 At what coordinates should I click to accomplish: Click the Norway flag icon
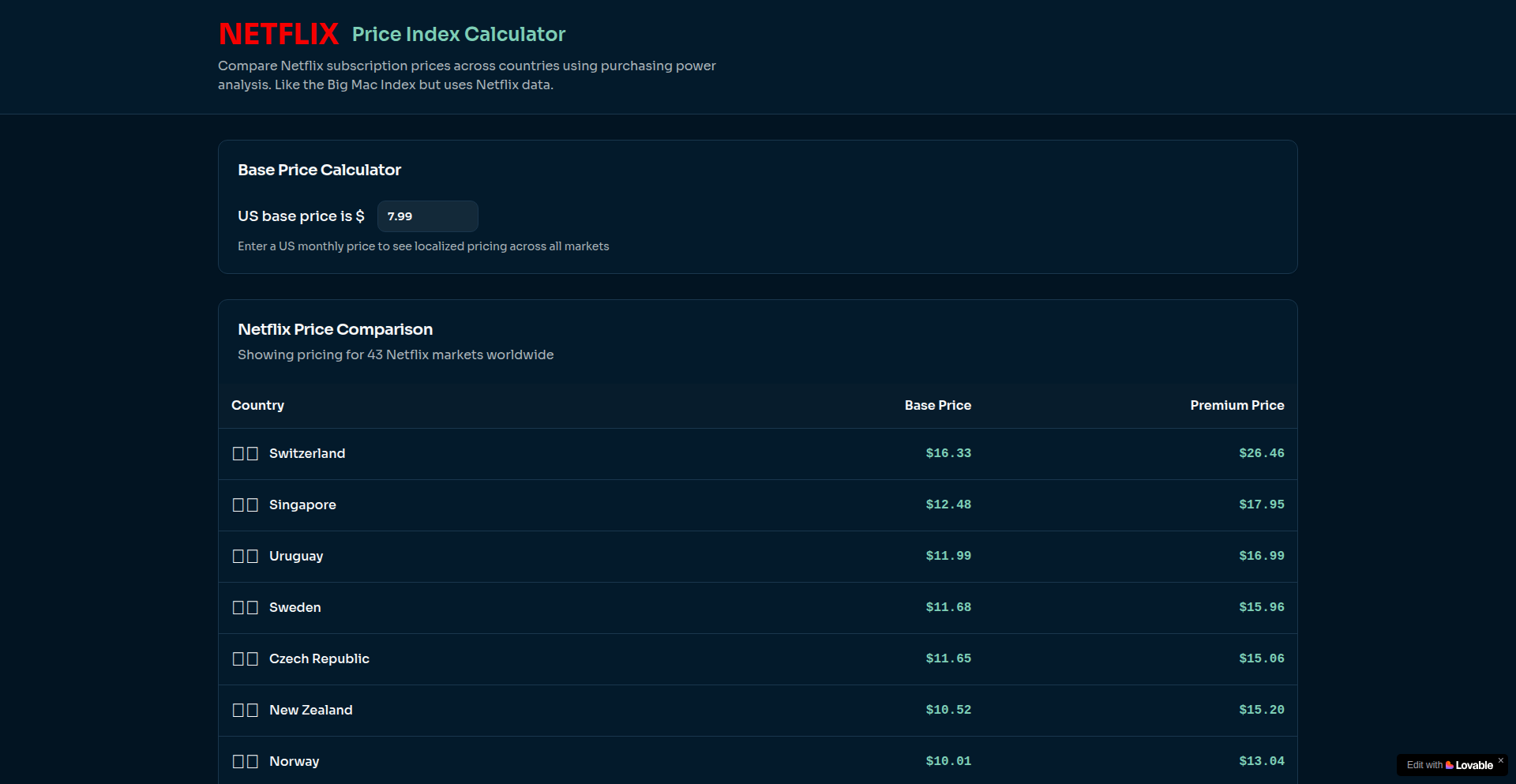click(246, 762)
